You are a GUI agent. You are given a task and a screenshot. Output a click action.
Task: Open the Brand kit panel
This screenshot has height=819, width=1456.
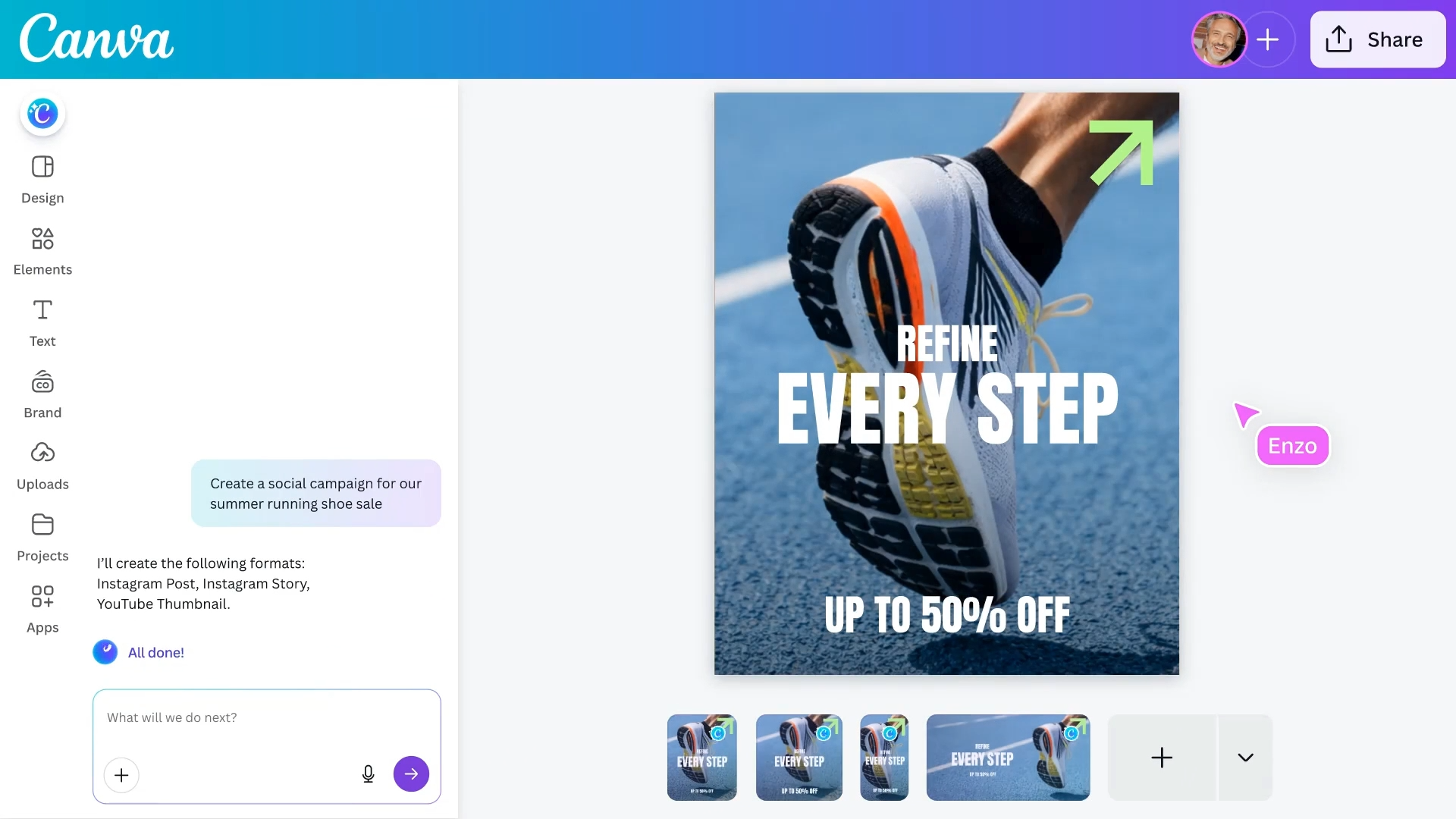tap(42, 395)
